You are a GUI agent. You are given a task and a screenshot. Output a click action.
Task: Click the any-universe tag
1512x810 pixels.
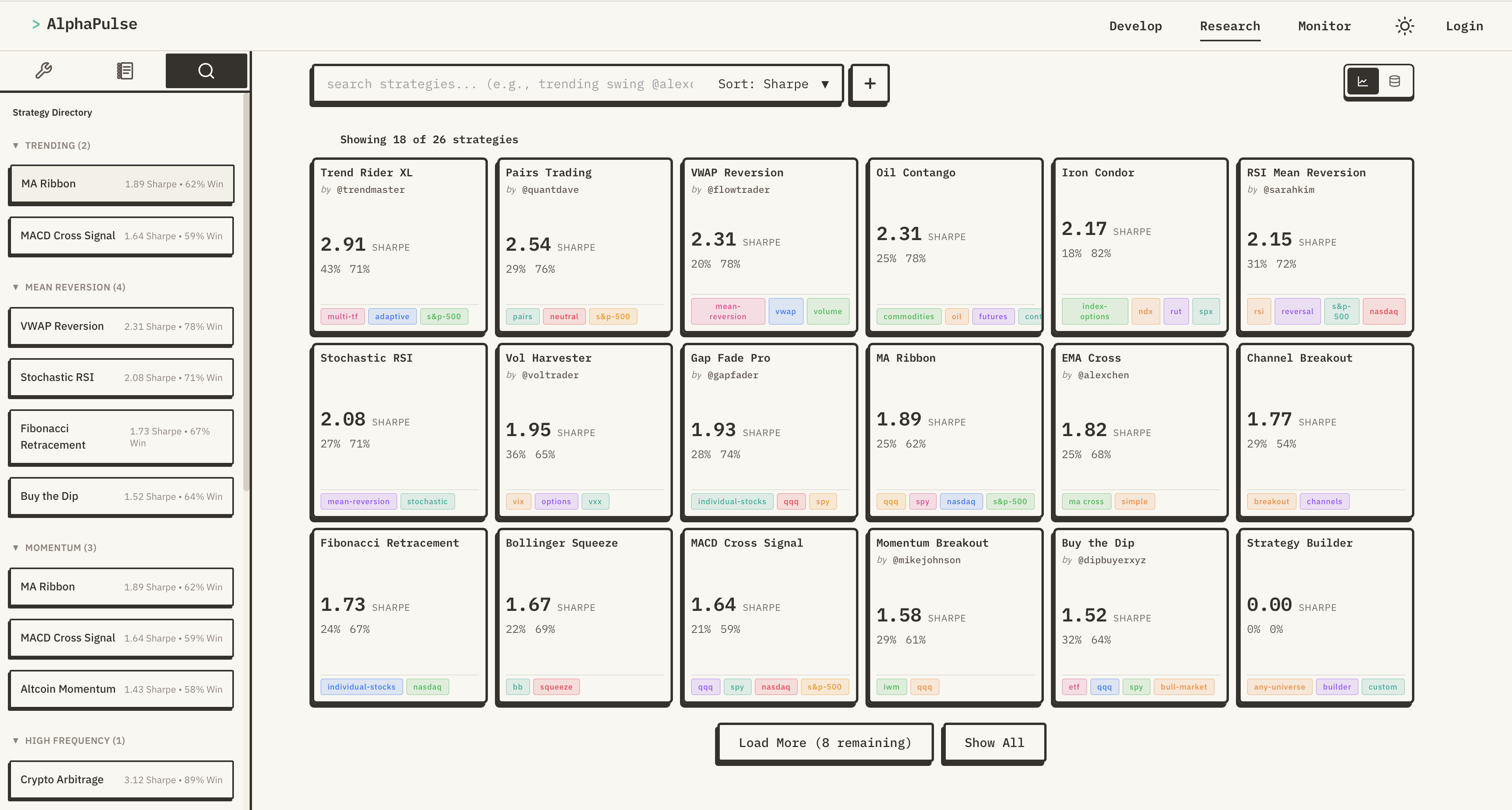(x=1280, y=688)
